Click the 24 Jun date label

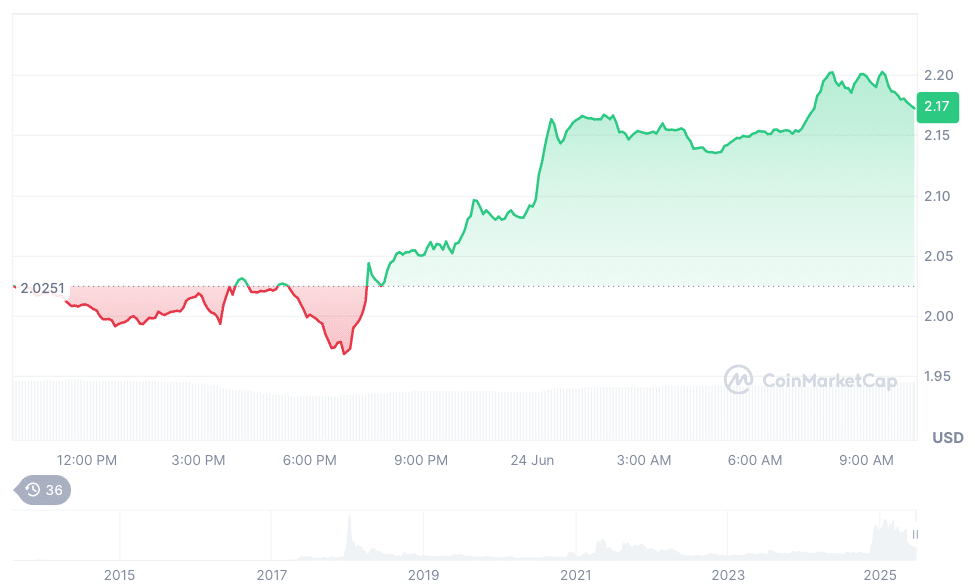(x=533, y=460)
